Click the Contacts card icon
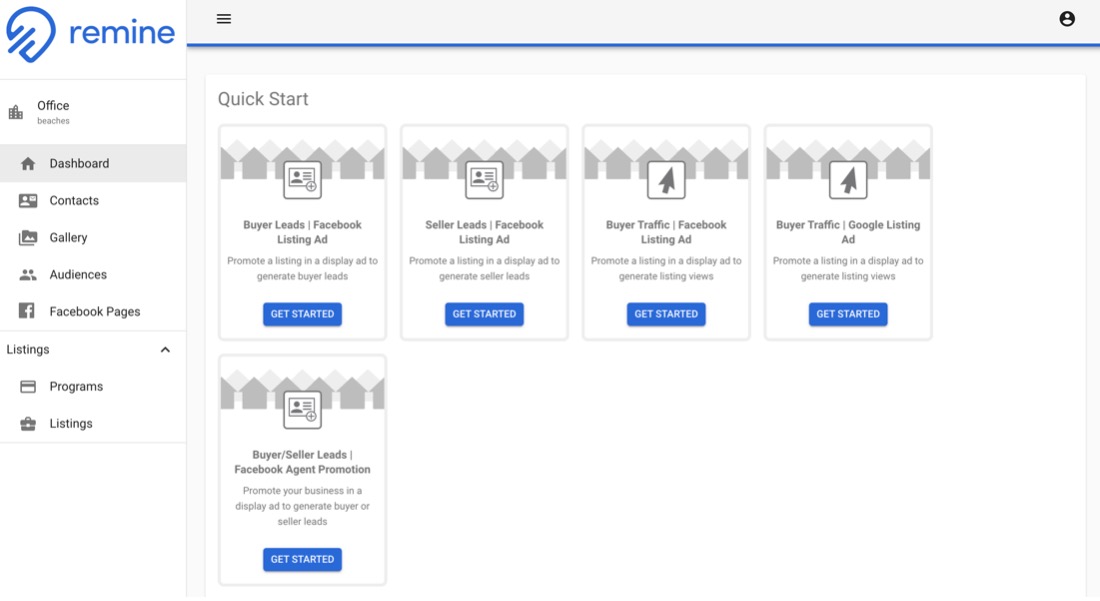The height and width of the screenshot is (601, 1100). click(x=28, y=201)
